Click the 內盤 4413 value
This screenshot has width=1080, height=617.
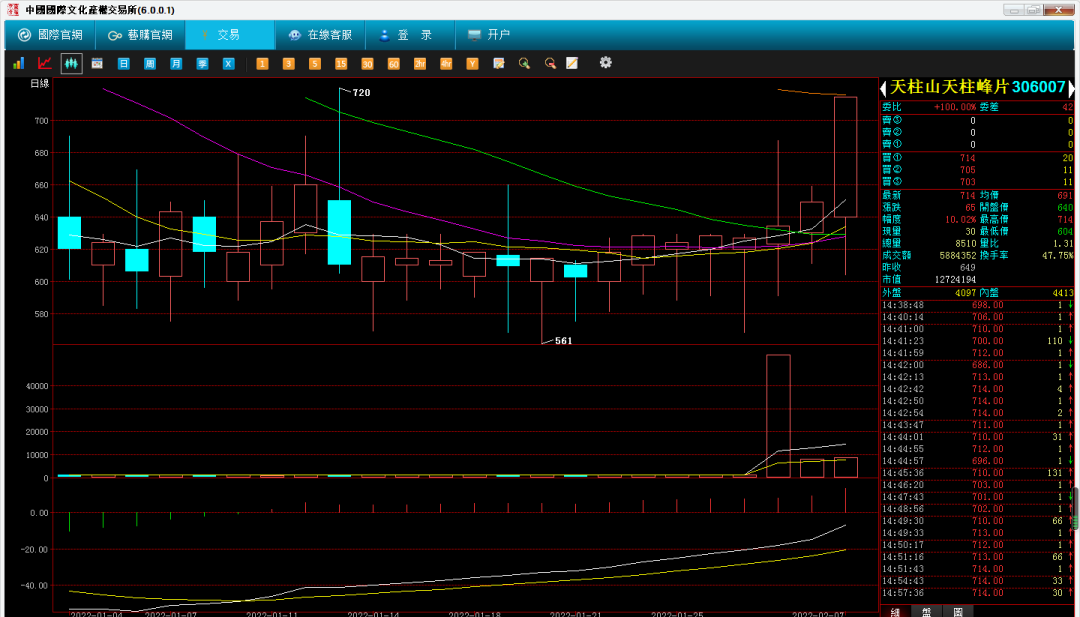(x=1063, y=293)
